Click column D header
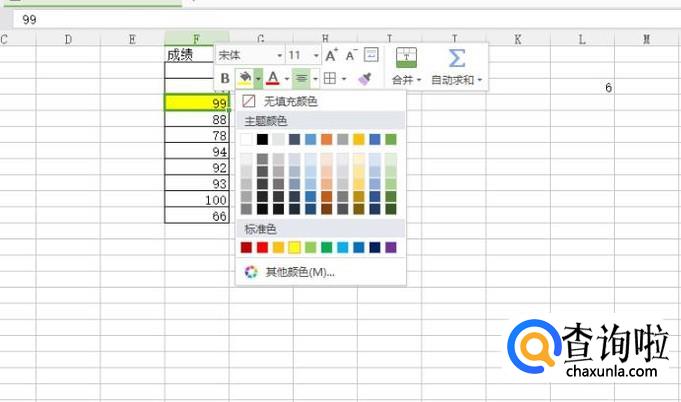The width and height of the screenshot is (681, 402). tap(68, 39)
